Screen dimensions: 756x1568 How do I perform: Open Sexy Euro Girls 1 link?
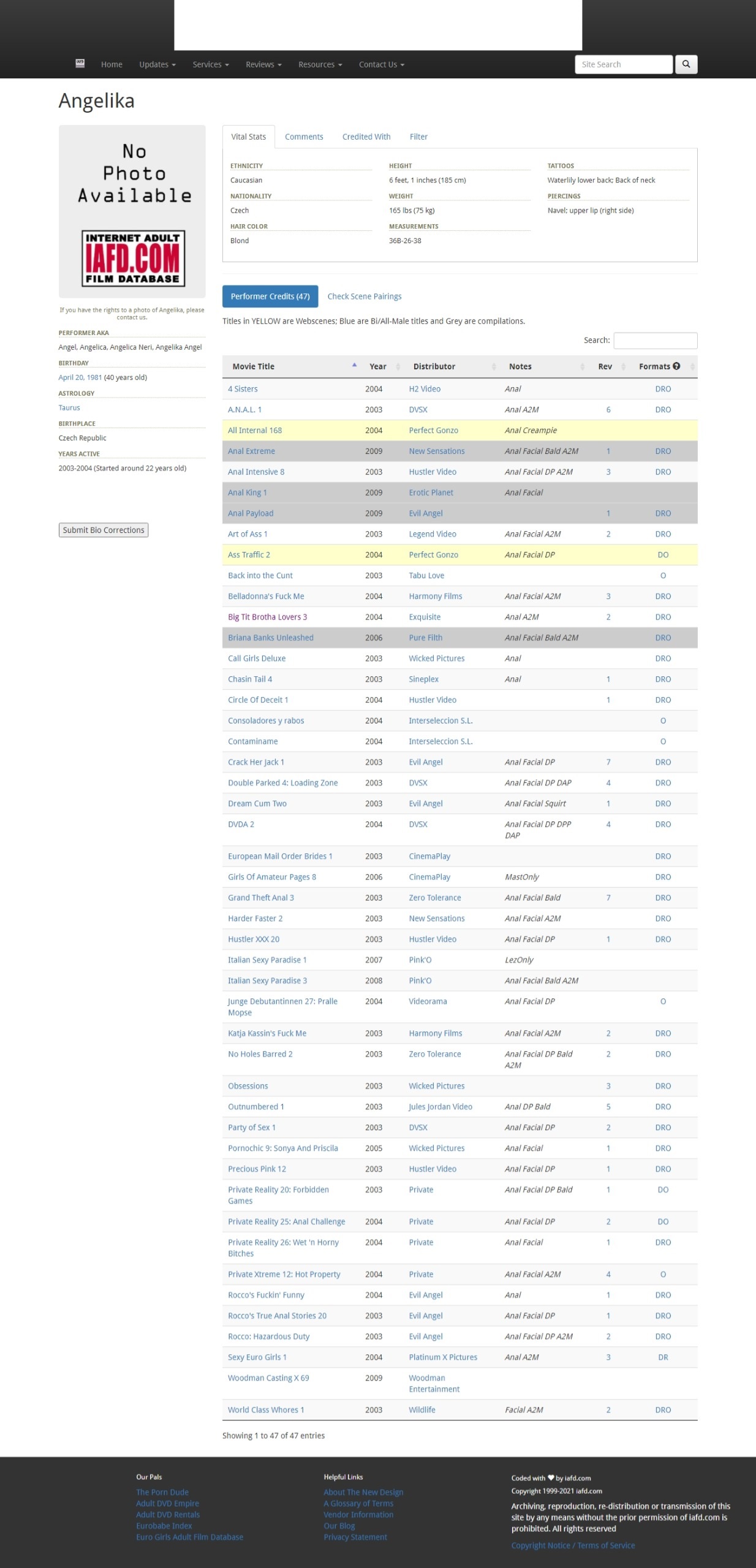coord(257,1357)
